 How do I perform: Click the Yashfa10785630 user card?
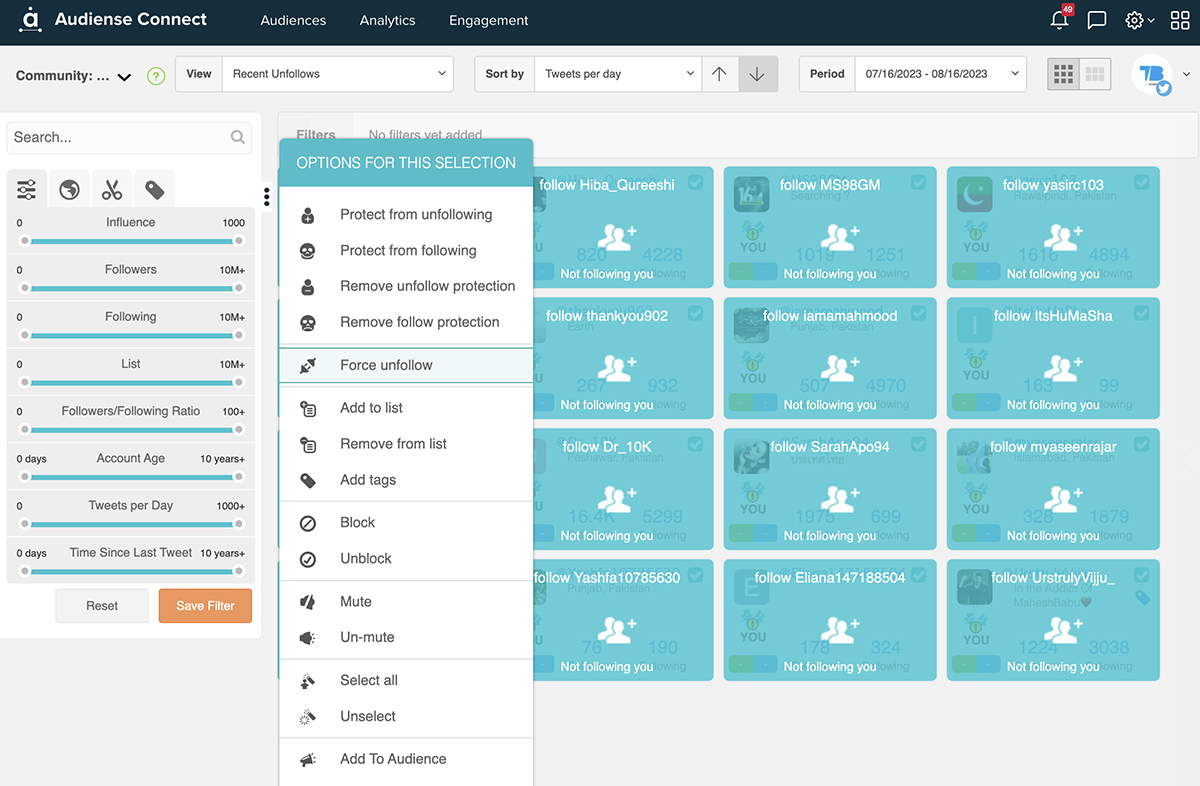[622, 620]
